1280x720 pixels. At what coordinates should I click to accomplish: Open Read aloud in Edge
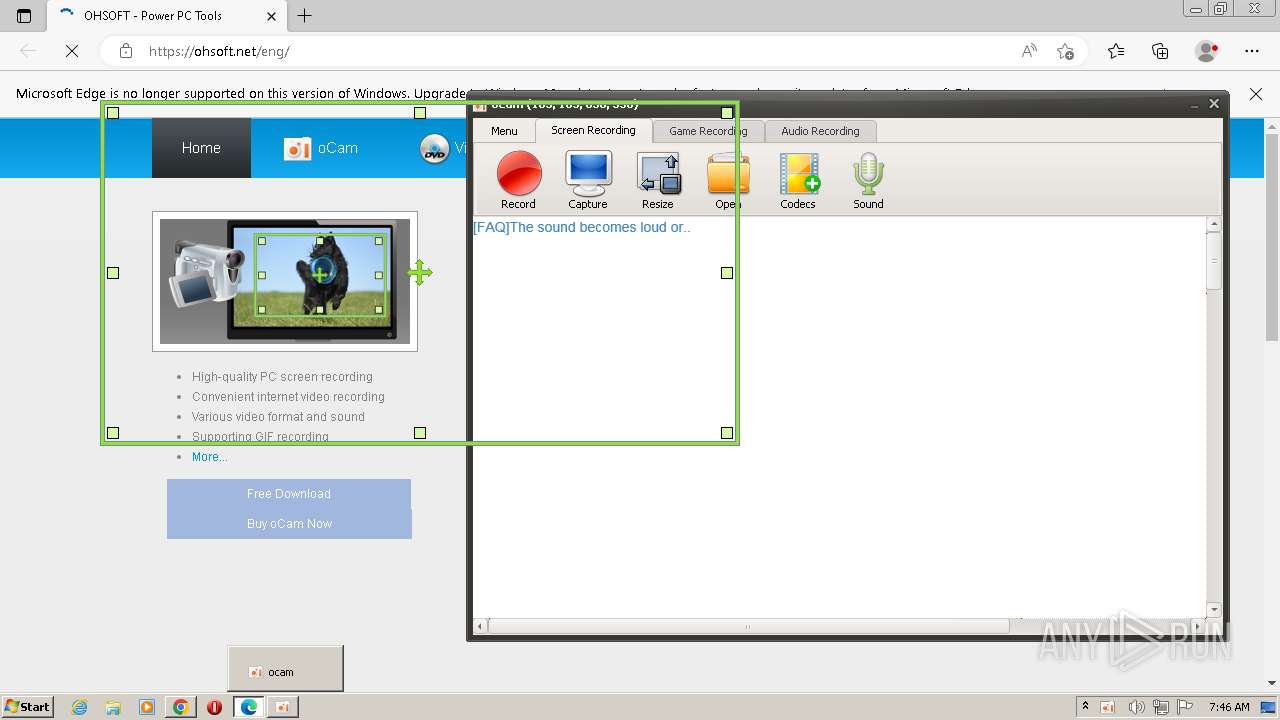point(1029,51)
